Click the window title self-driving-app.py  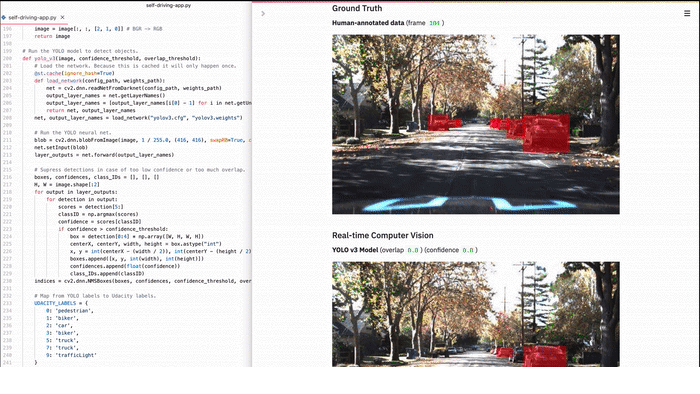[x=168, y=5]
